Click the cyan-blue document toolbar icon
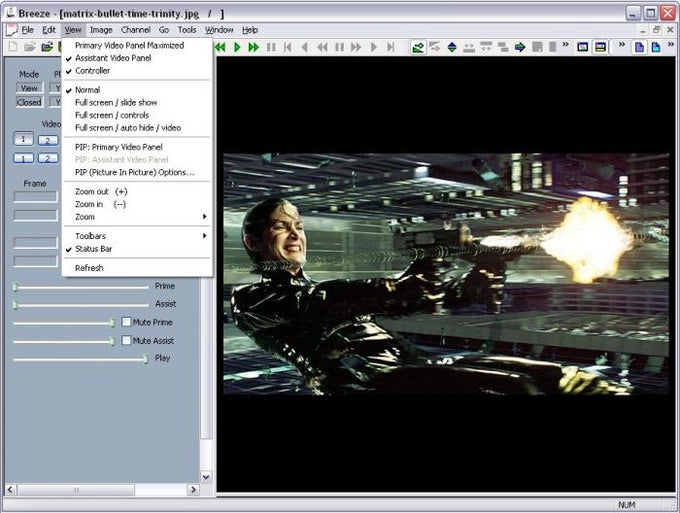Viewport: 680px width, 513px height. [656, 47]
